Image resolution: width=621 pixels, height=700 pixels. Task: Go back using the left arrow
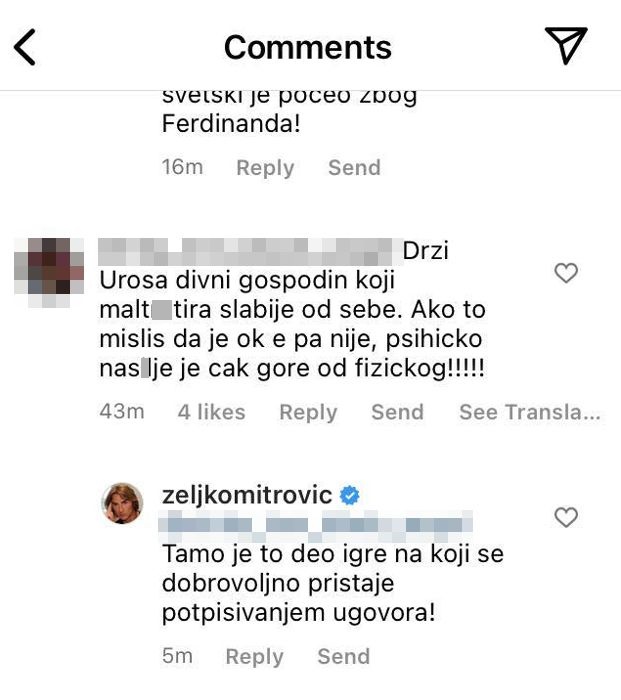(25, 47)
